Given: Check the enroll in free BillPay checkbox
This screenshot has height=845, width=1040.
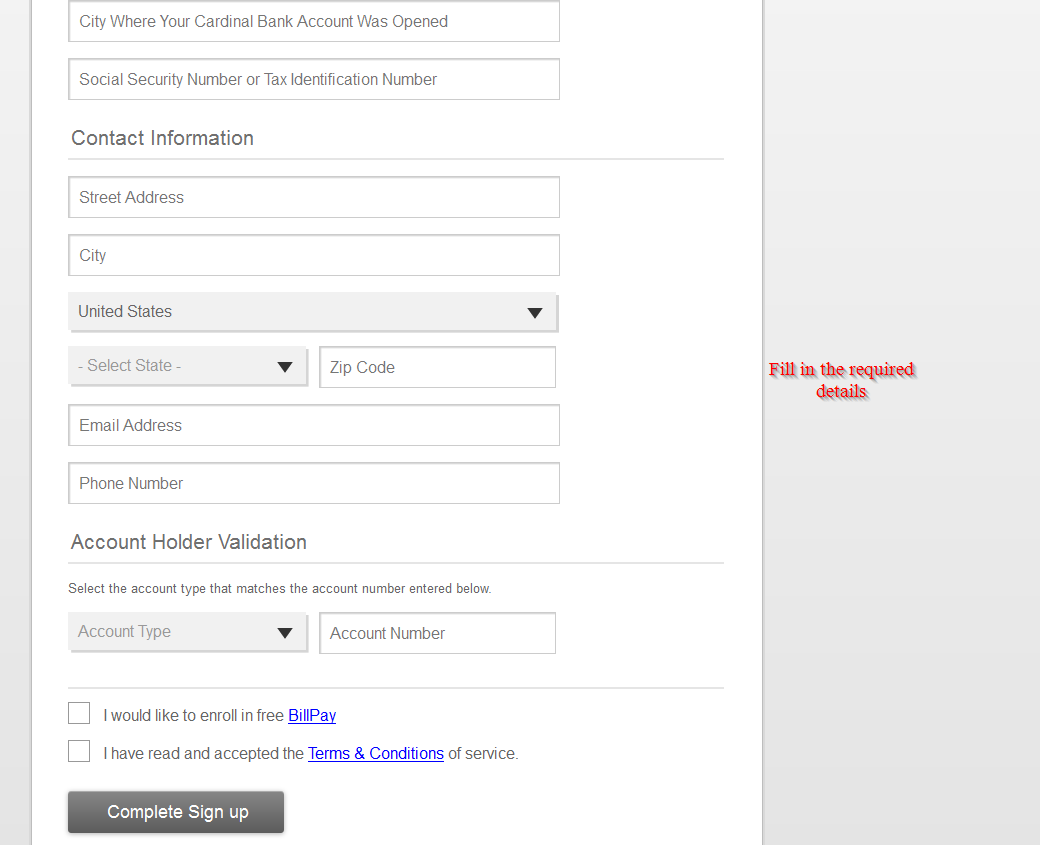Looking at the screenshot, I should pos(79,714).
